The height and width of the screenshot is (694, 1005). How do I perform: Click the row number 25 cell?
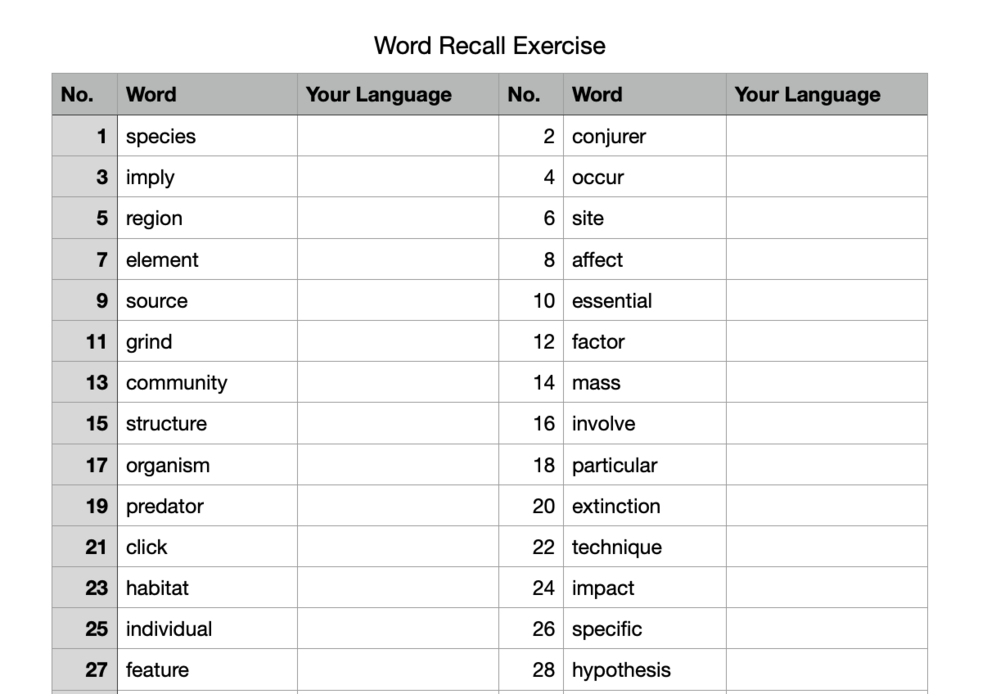(85, 629)
